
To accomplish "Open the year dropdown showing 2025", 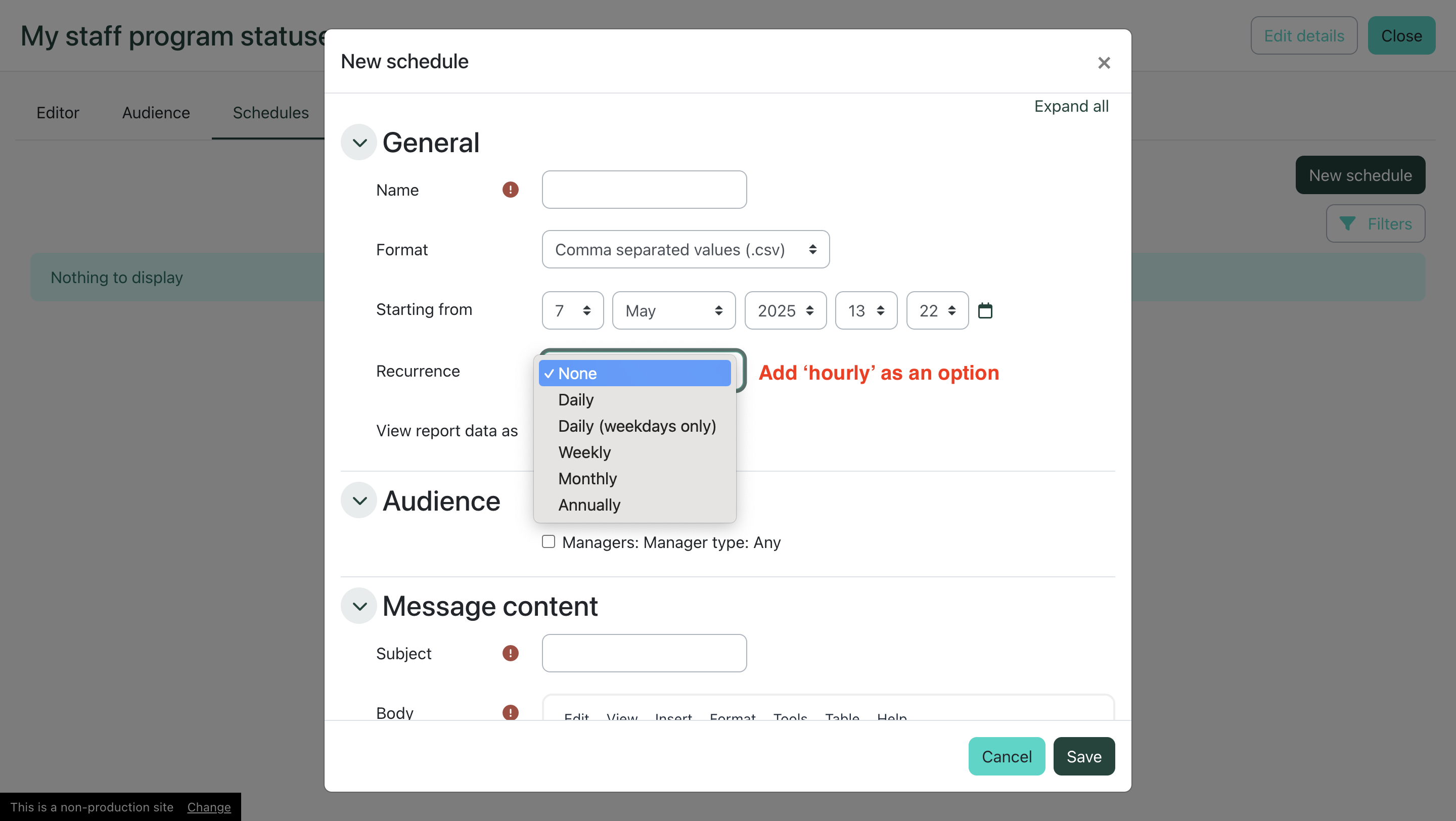I will pos(785,310).
